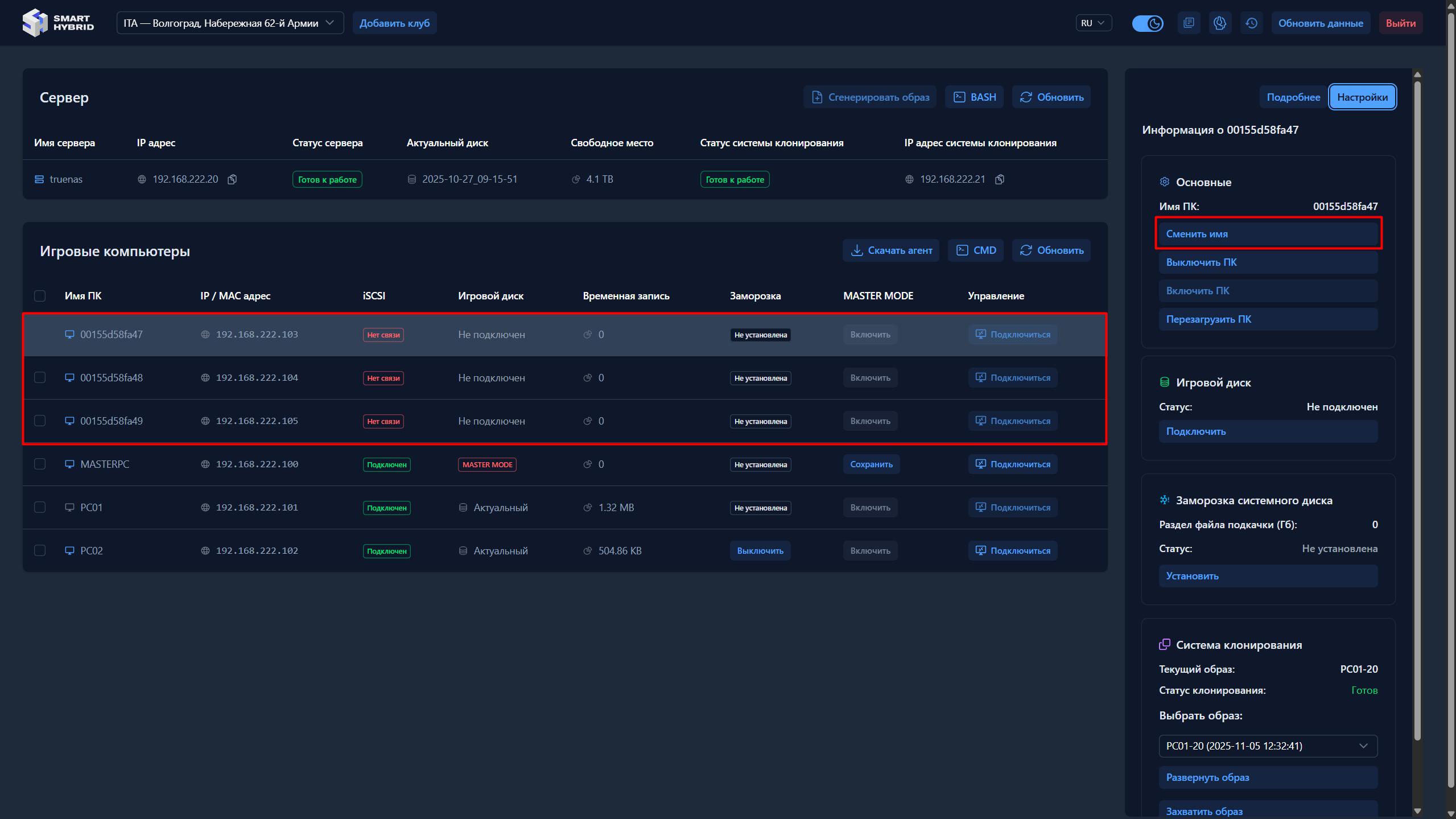This screenshot has width=1456, height=819.
Task: Click the support headset icon
Action: [1219, 23]
